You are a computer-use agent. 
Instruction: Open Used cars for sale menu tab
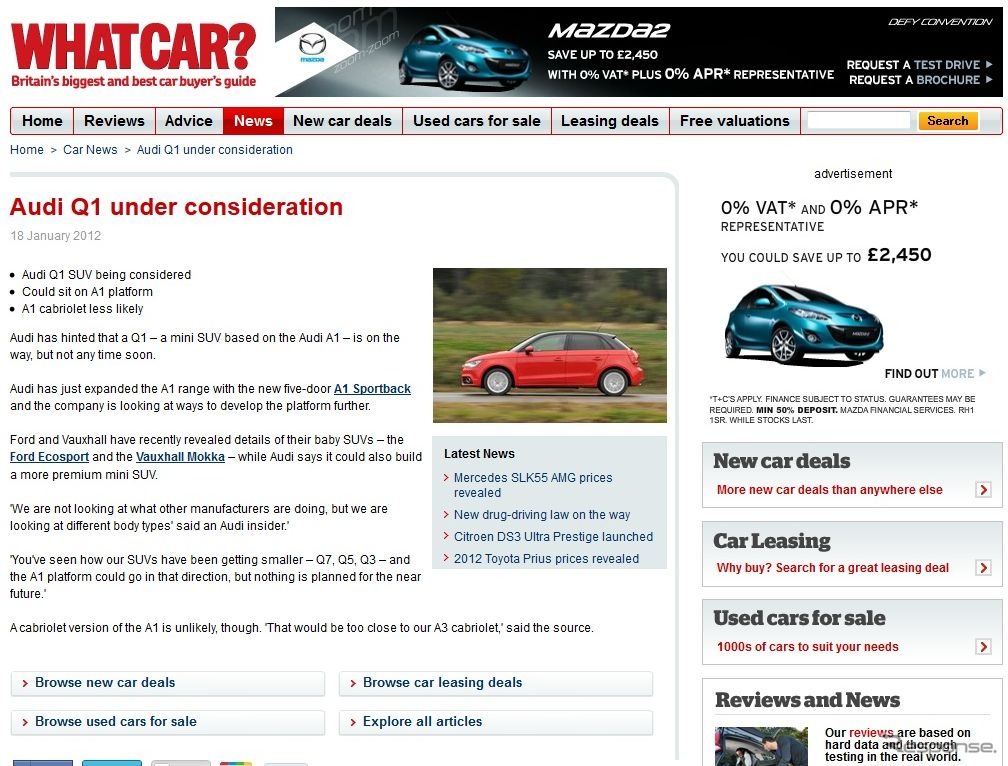pyautogui.click(x=477, y=121)
